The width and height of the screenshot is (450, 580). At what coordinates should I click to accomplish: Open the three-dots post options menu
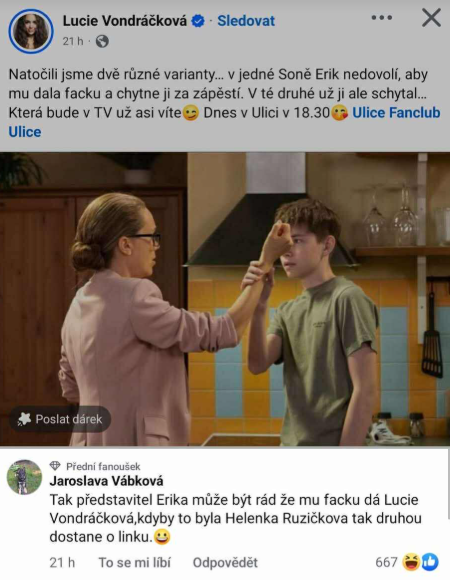[382, 18]
